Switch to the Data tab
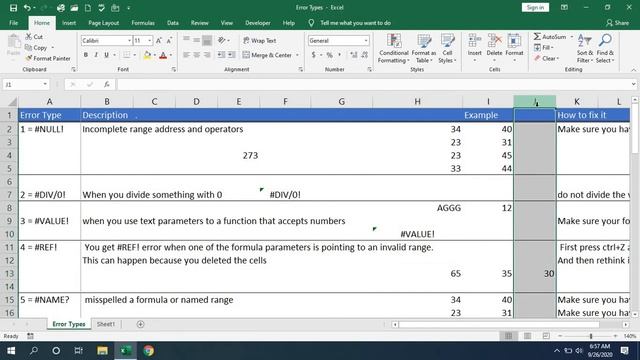This screenshot has height=360, width=640. tap(173, 23)
